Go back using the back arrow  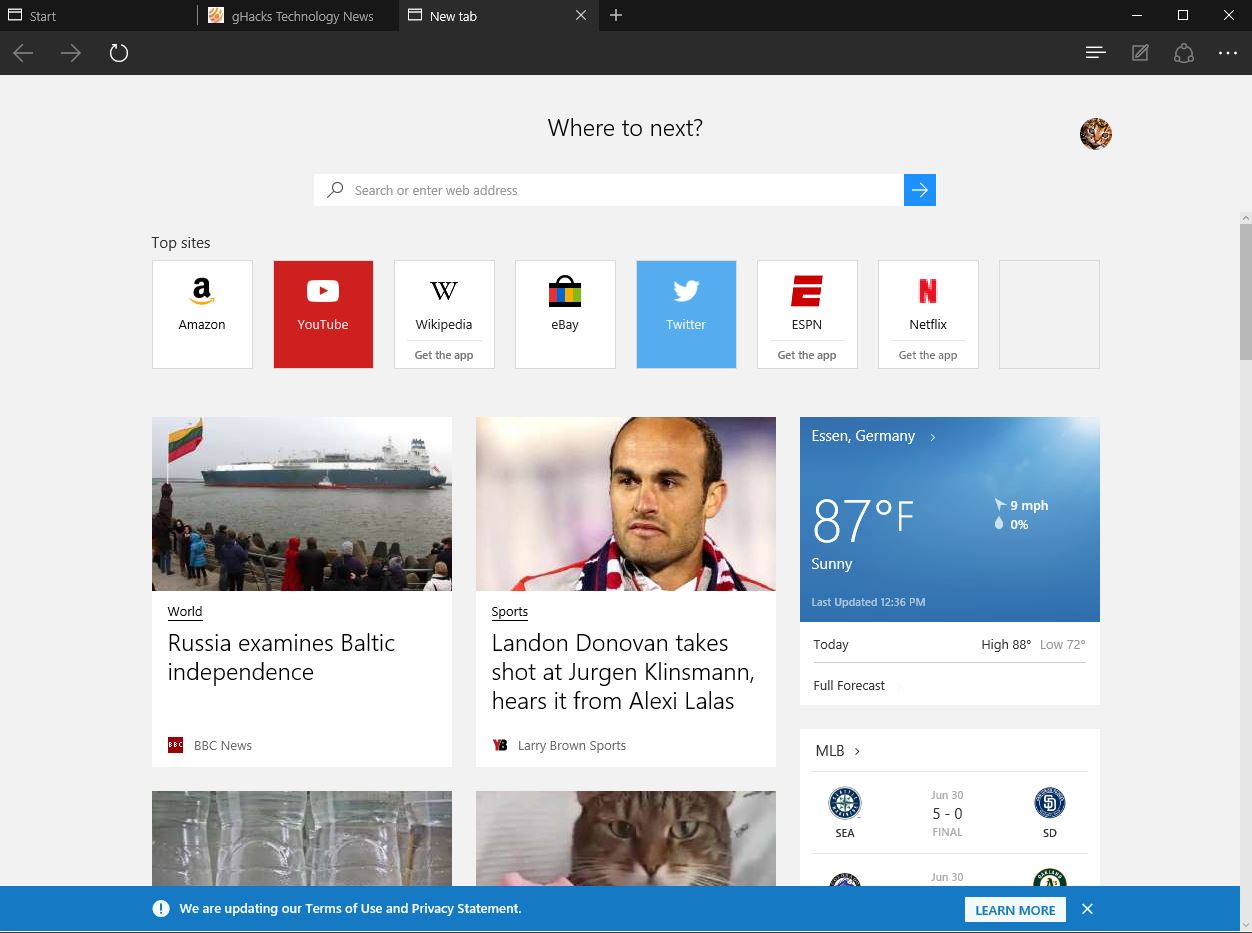[23, 53]
